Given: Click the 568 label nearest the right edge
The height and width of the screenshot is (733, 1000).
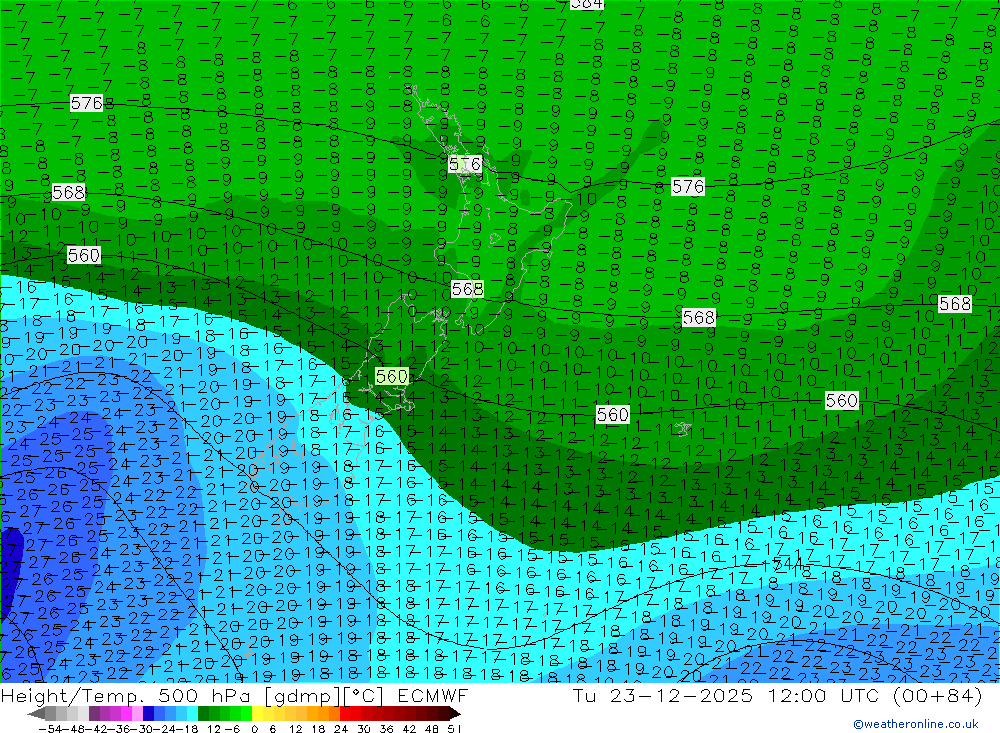Looking at the screenshot, I should pyautogui.click(x=955, y=304).
